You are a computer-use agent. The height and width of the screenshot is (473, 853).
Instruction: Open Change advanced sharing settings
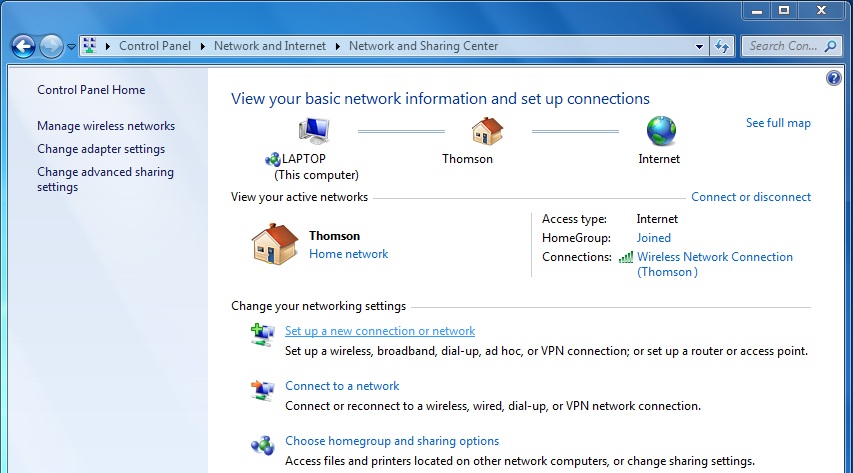coord(105,179)
